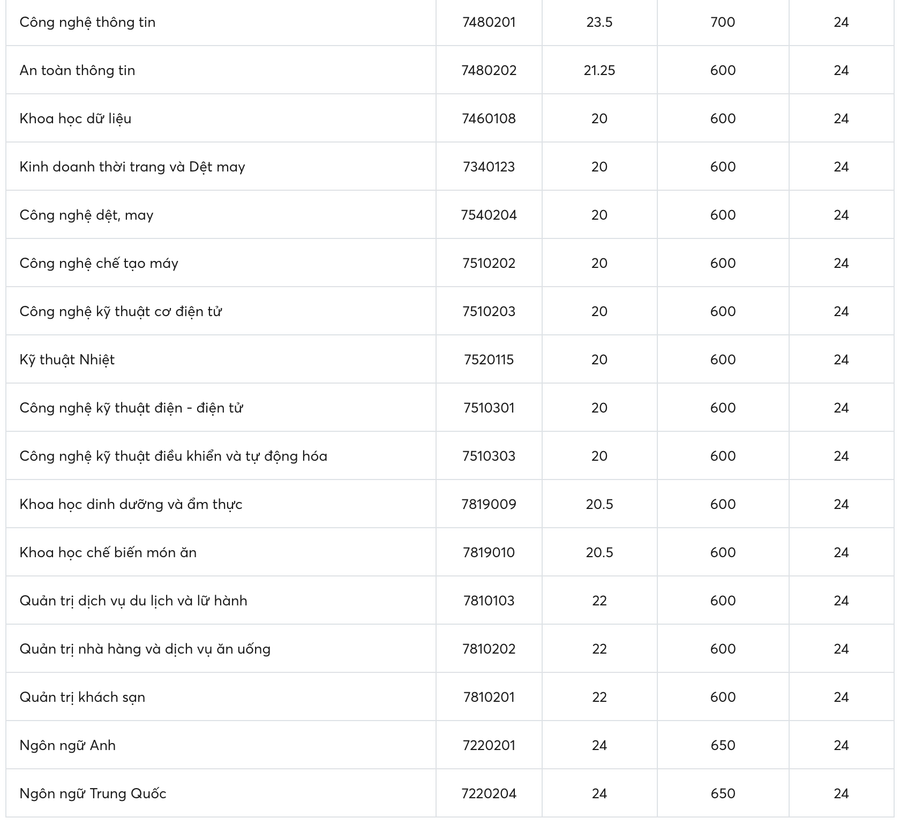Click Công nghệ kỹ thuật điện - điện tử
Viewport: 900px width, 824px height.
131,408
